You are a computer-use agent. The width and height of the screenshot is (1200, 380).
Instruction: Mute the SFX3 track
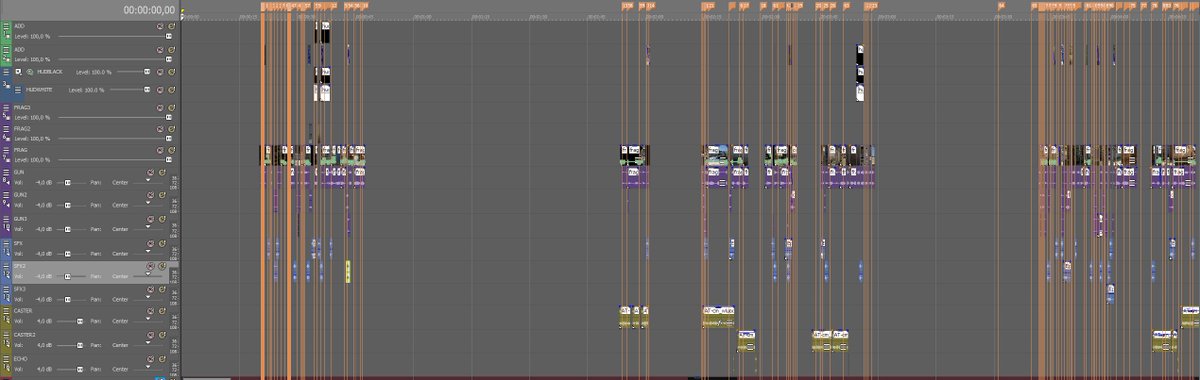coord(150,289)
